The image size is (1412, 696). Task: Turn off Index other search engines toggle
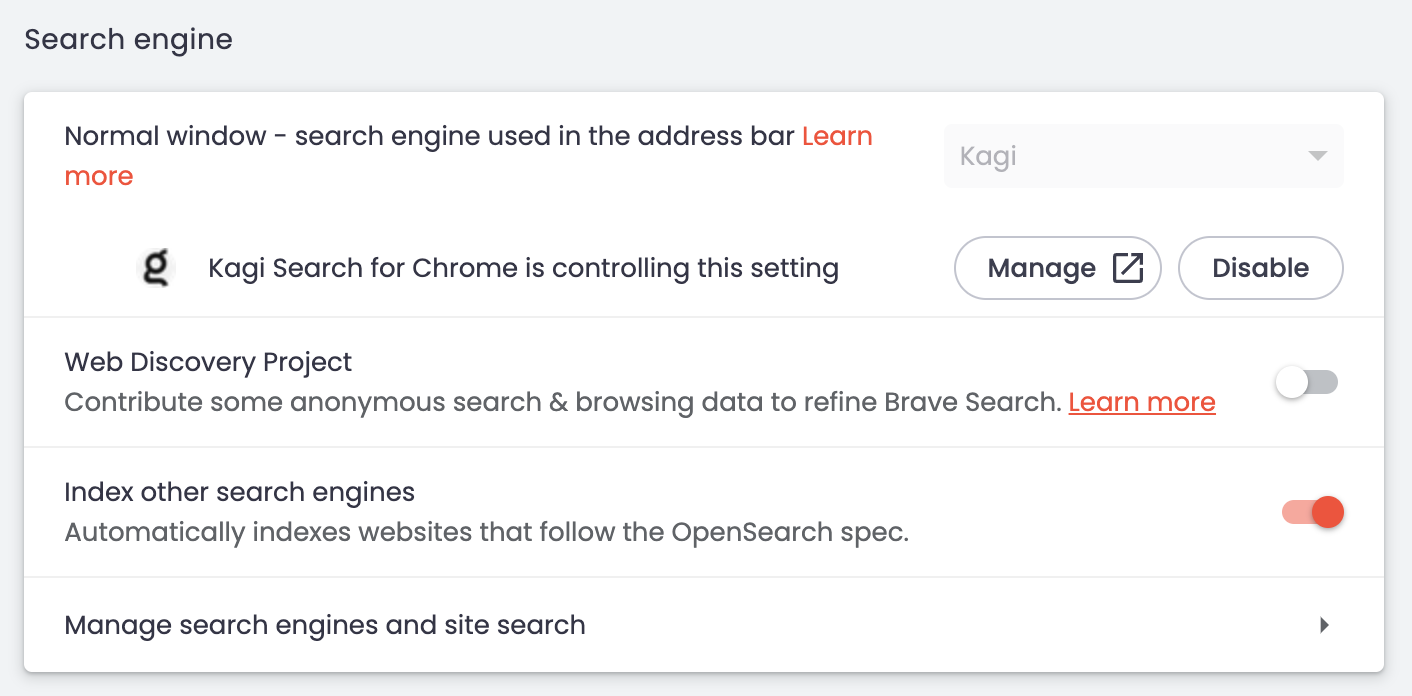click(1312, 512)
